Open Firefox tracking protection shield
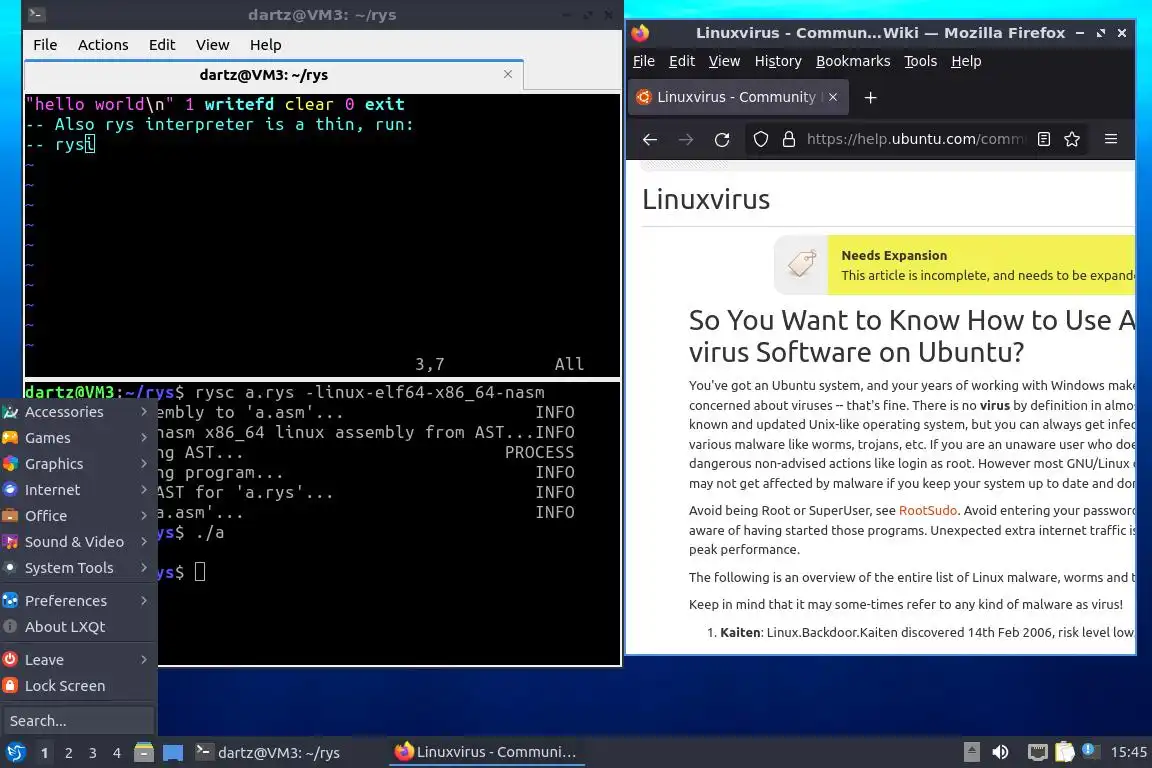 (x=761, y=140)
